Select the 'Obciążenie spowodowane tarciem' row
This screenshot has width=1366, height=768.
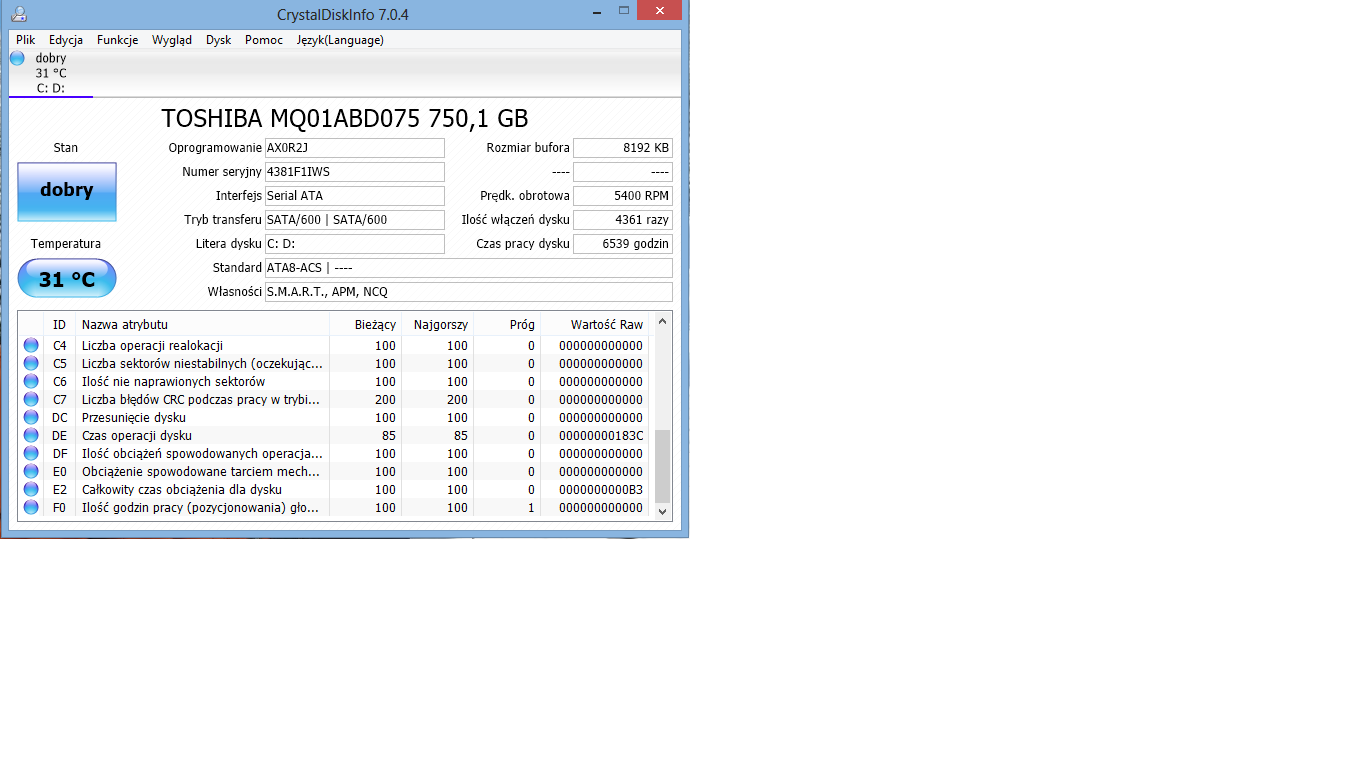334,471
